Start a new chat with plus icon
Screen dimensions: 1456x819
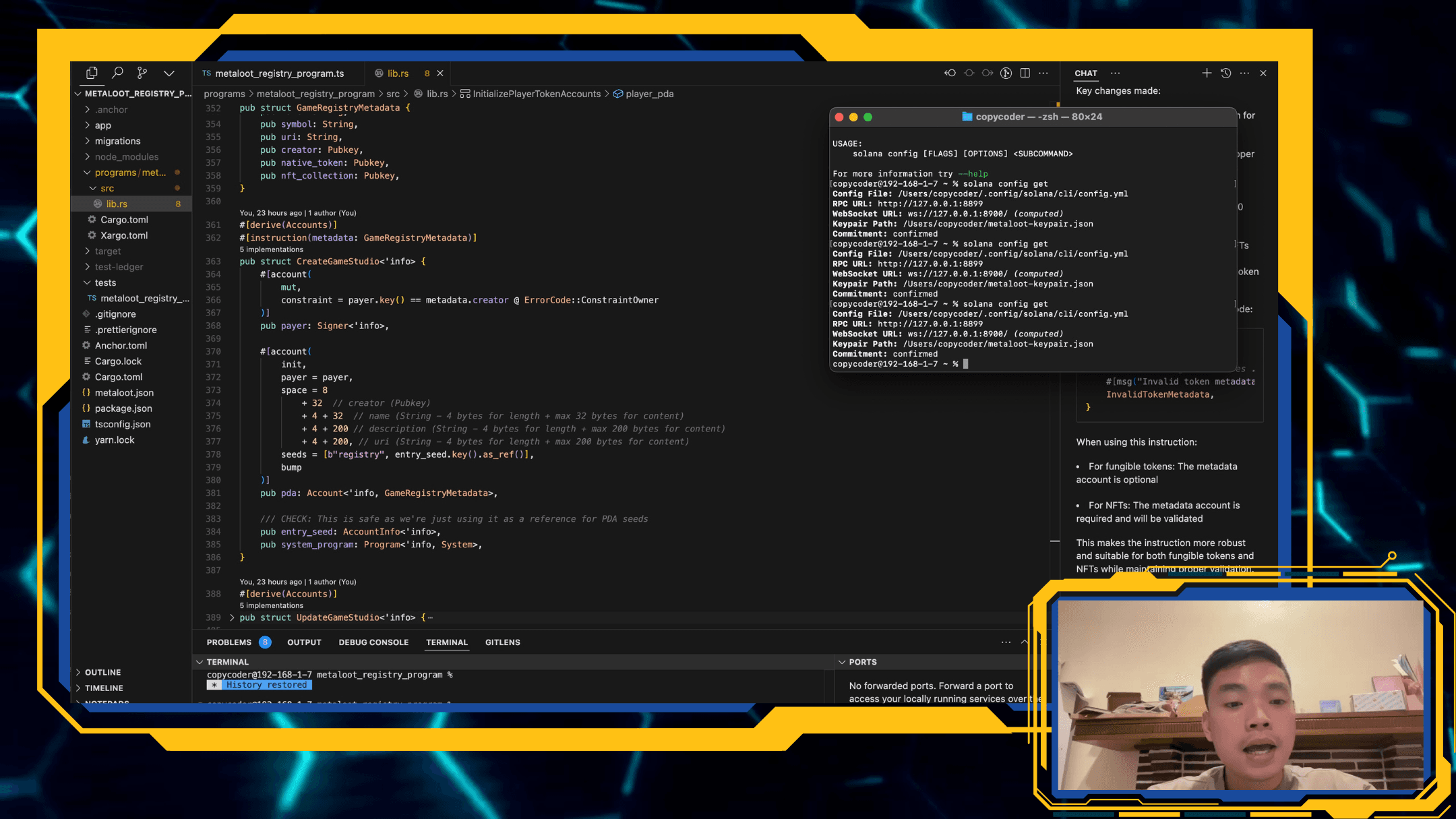coord(1207,73)
